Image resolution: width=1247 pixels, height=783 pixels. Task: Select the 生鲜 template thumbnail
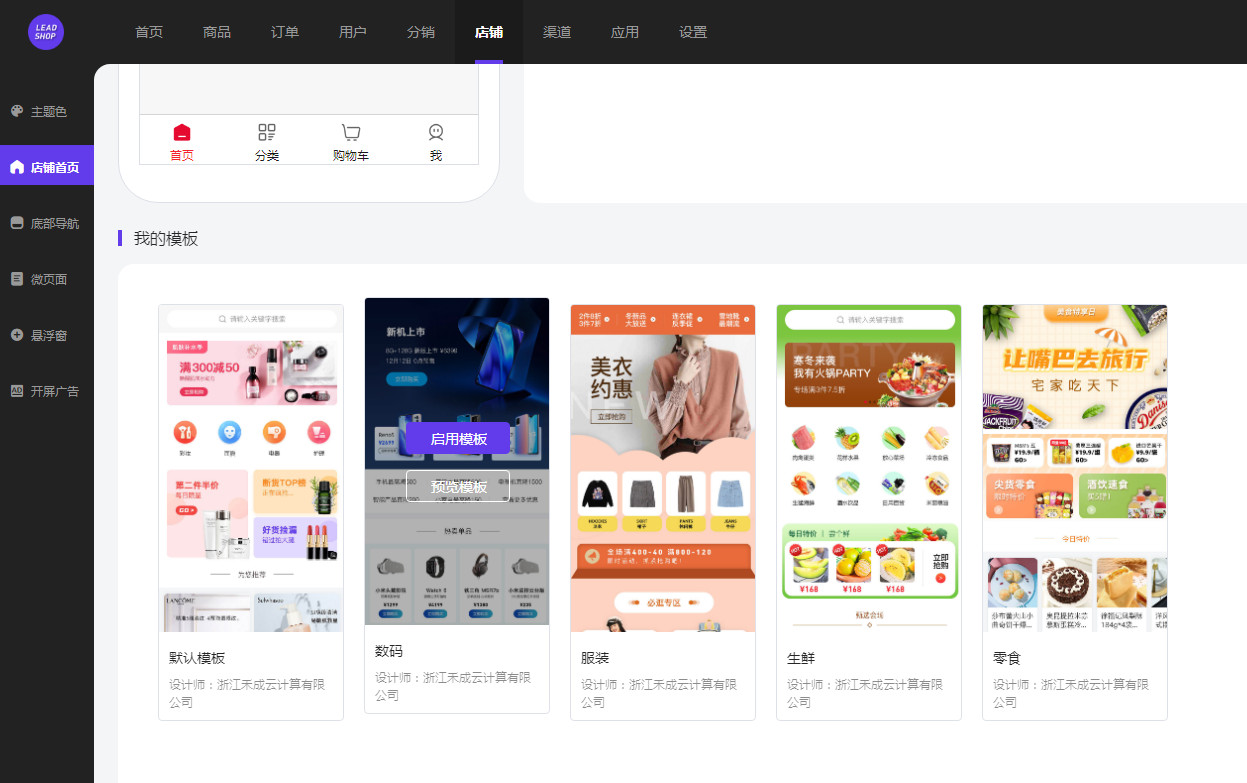click(x=869, y=468)
